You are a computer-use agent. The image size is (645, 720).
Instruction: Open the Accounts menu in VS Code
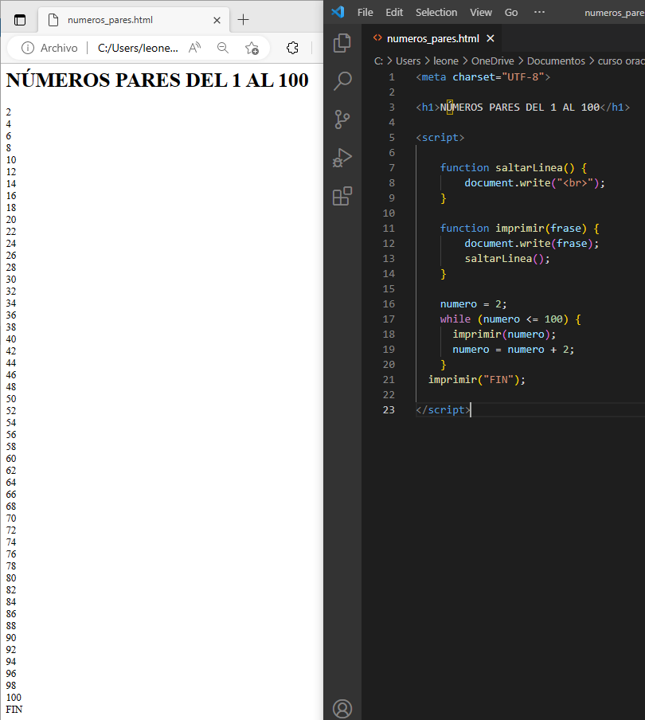(x=342, y=709)
